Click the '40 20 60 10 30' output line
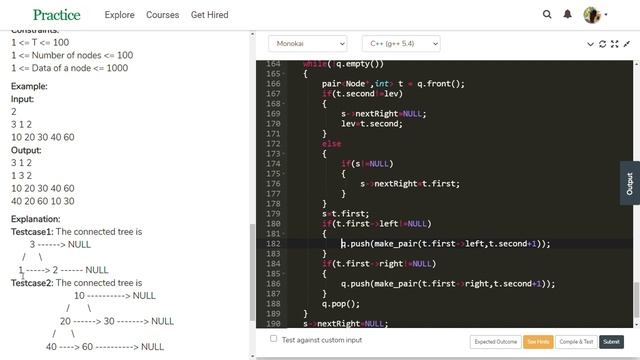 pyautogui.click(x=43, y=201)
